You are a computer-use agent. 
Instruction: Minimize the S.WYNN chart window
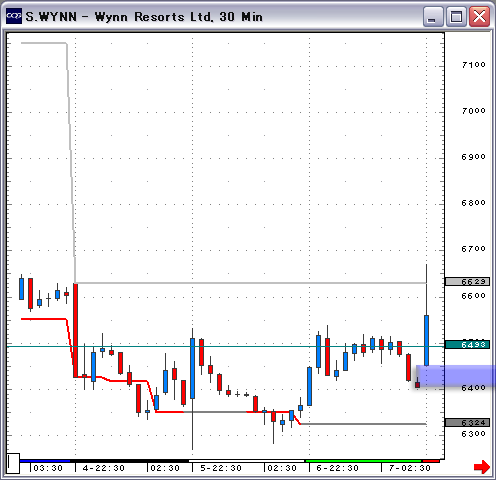pyautogui.click(x=433, y=16)
